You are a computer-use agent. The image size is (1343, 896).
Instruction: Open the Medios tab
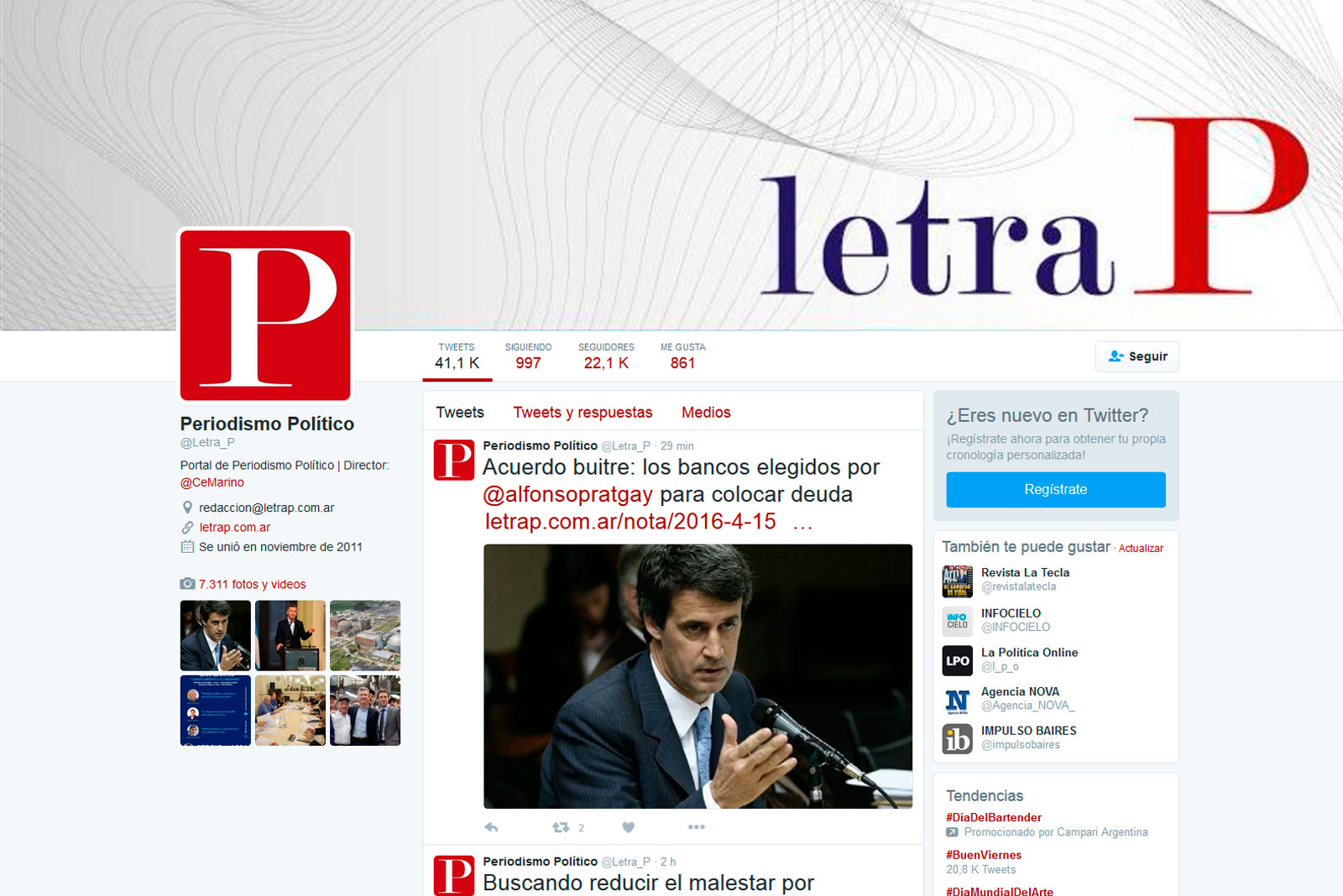[x=706, y=412]
